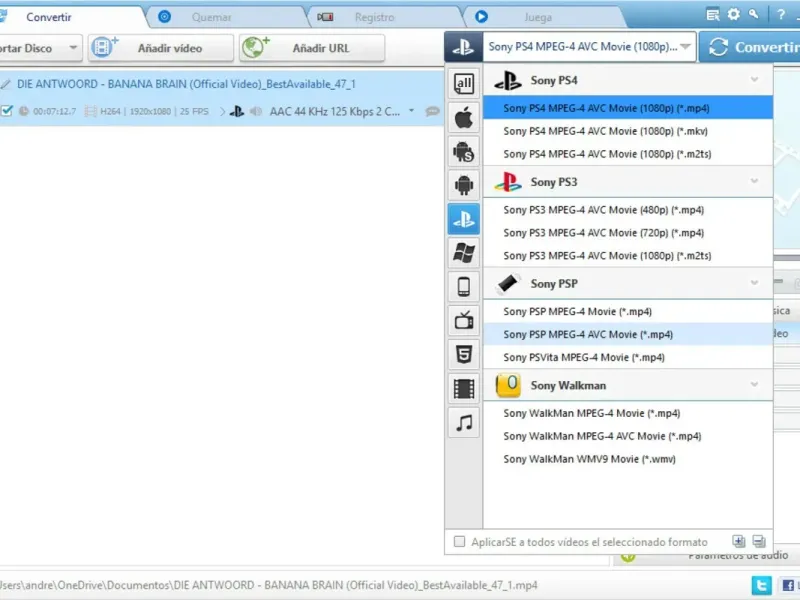Select Sony WalkMan MPEG-4 AVC Movie (*.mp4)
The image size is (800, 600).
point(628,436)
